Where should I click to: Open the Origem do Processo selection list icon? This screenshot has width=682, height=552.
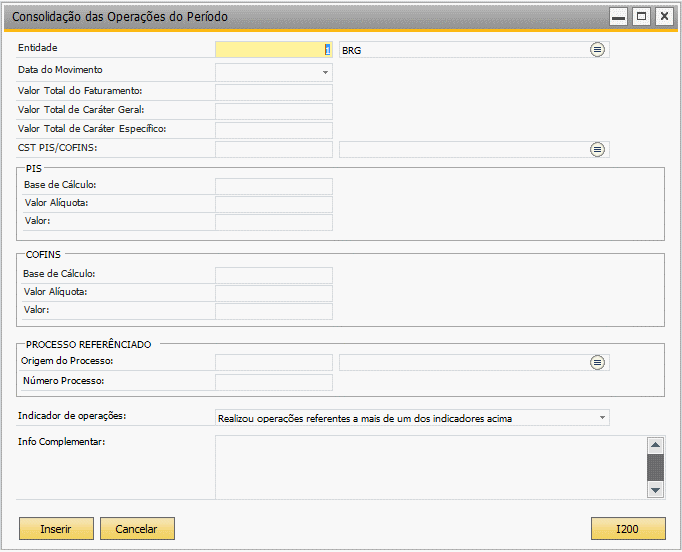coord(597,362)
